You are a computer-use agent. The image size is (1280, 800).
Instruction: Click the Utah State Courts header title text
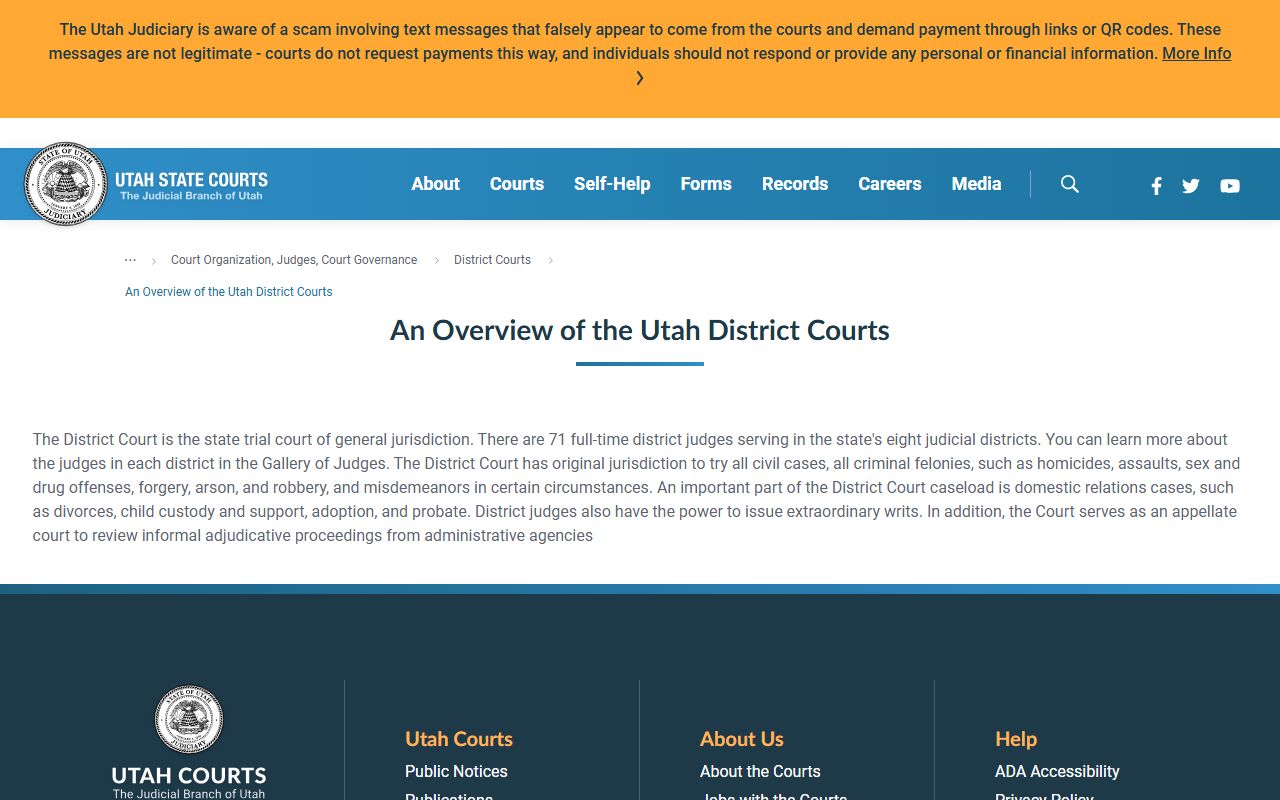[191, 180]
